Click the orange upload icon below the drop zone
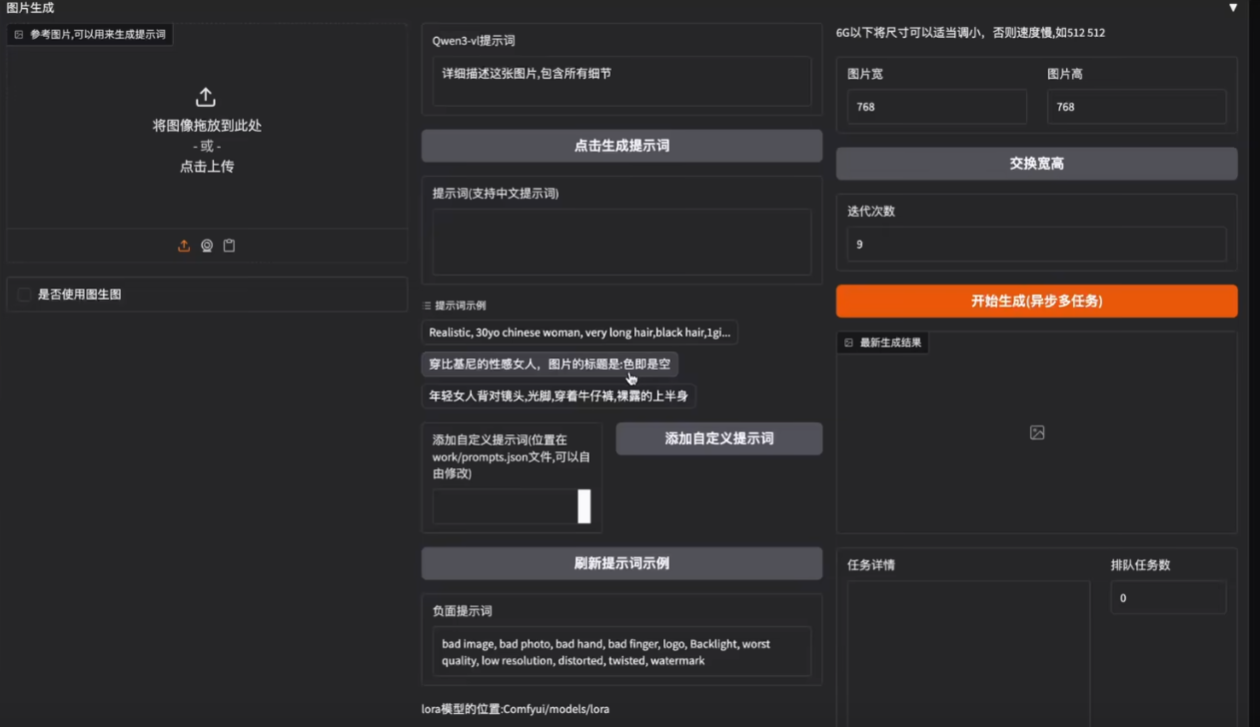The width and height of the screenshot is (1260, 727). click(183, 245)
